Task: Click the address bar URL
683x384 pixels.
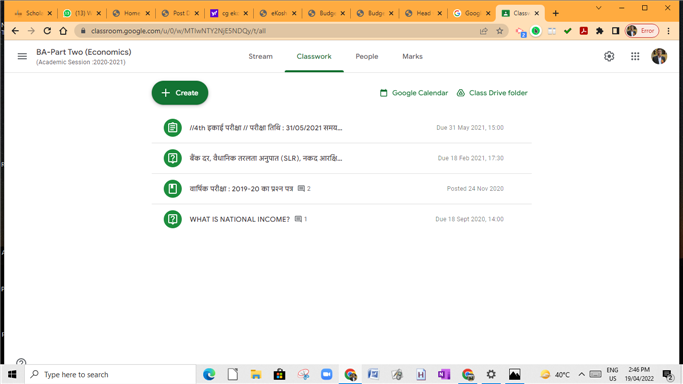Action: pyautogui.click(x=178, y=31)
